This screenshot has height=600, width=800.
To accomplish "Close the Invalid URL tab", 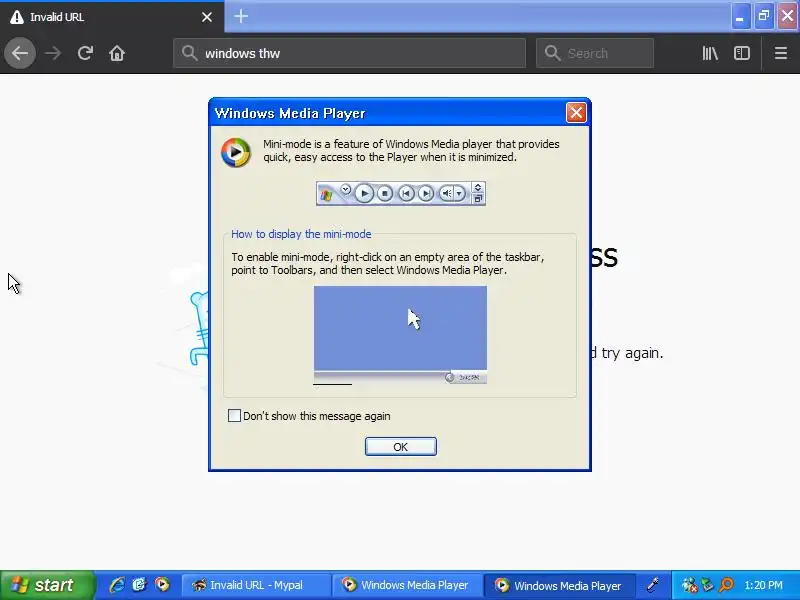I will pyautogui.click(x=207, y=17).
